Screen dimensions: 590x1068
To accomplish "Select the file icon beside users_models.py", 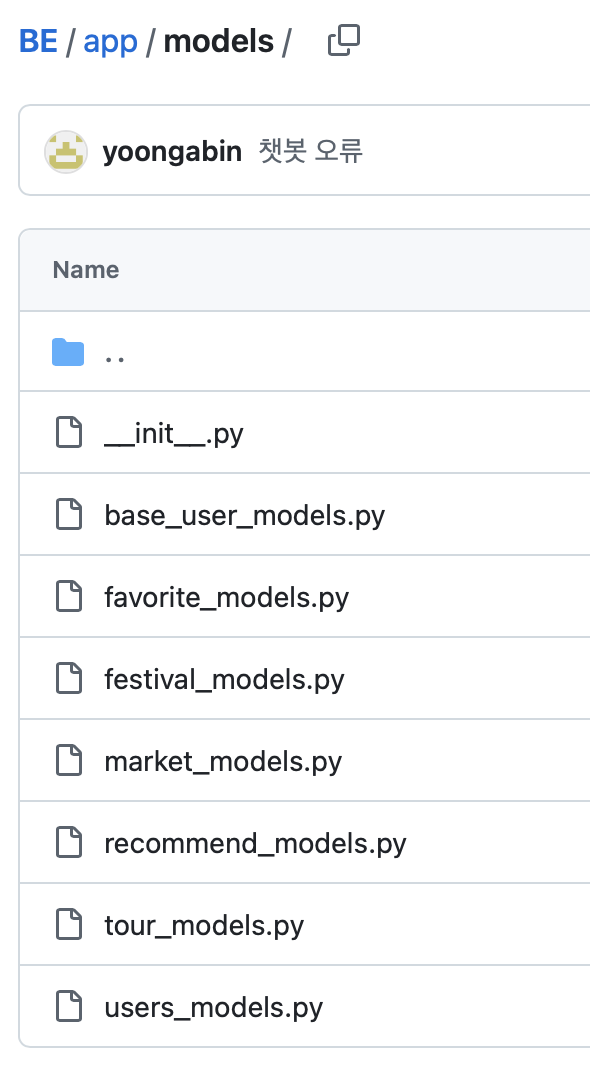I will click(x=69, y=1007).
